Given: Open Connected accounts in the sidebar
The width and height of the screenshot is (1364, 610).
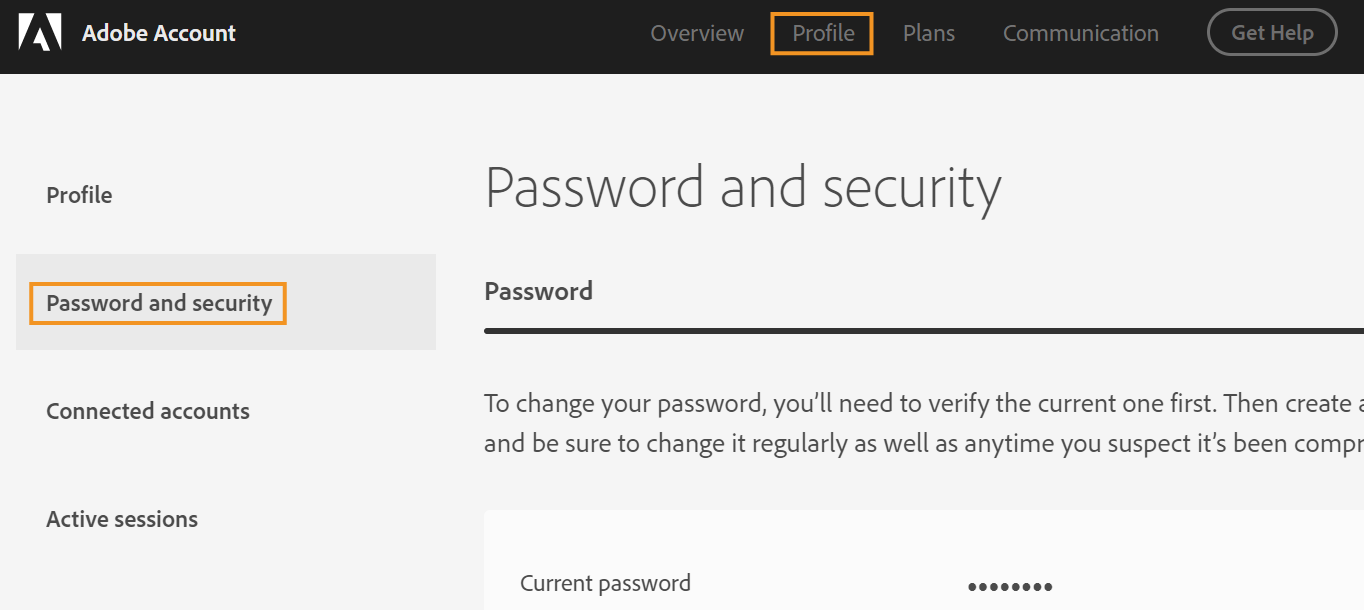Looking at the screenshot, I should tap(148, 411).
